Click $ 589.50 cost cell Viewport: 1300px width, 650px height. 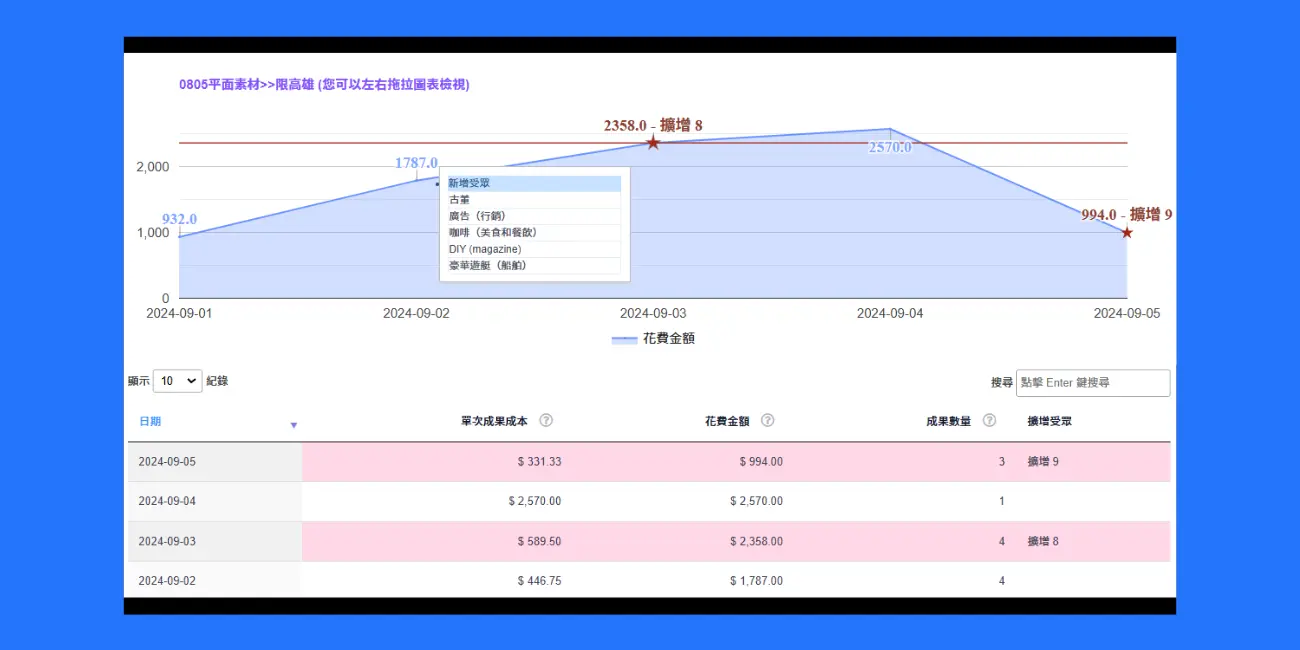[539, 541]
